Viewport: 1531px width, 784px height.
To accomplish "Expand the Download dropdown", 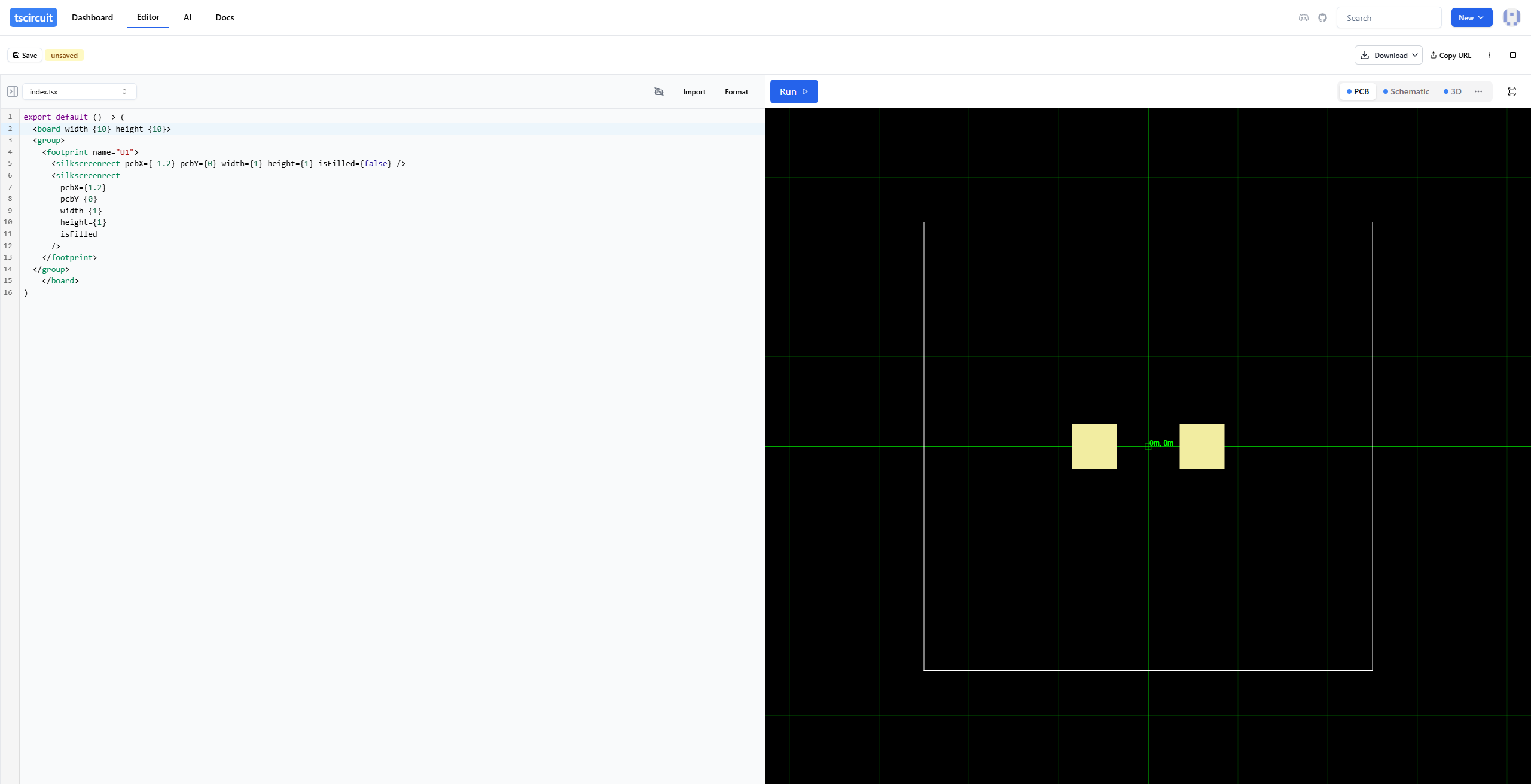I will [x=1387, y=55].
